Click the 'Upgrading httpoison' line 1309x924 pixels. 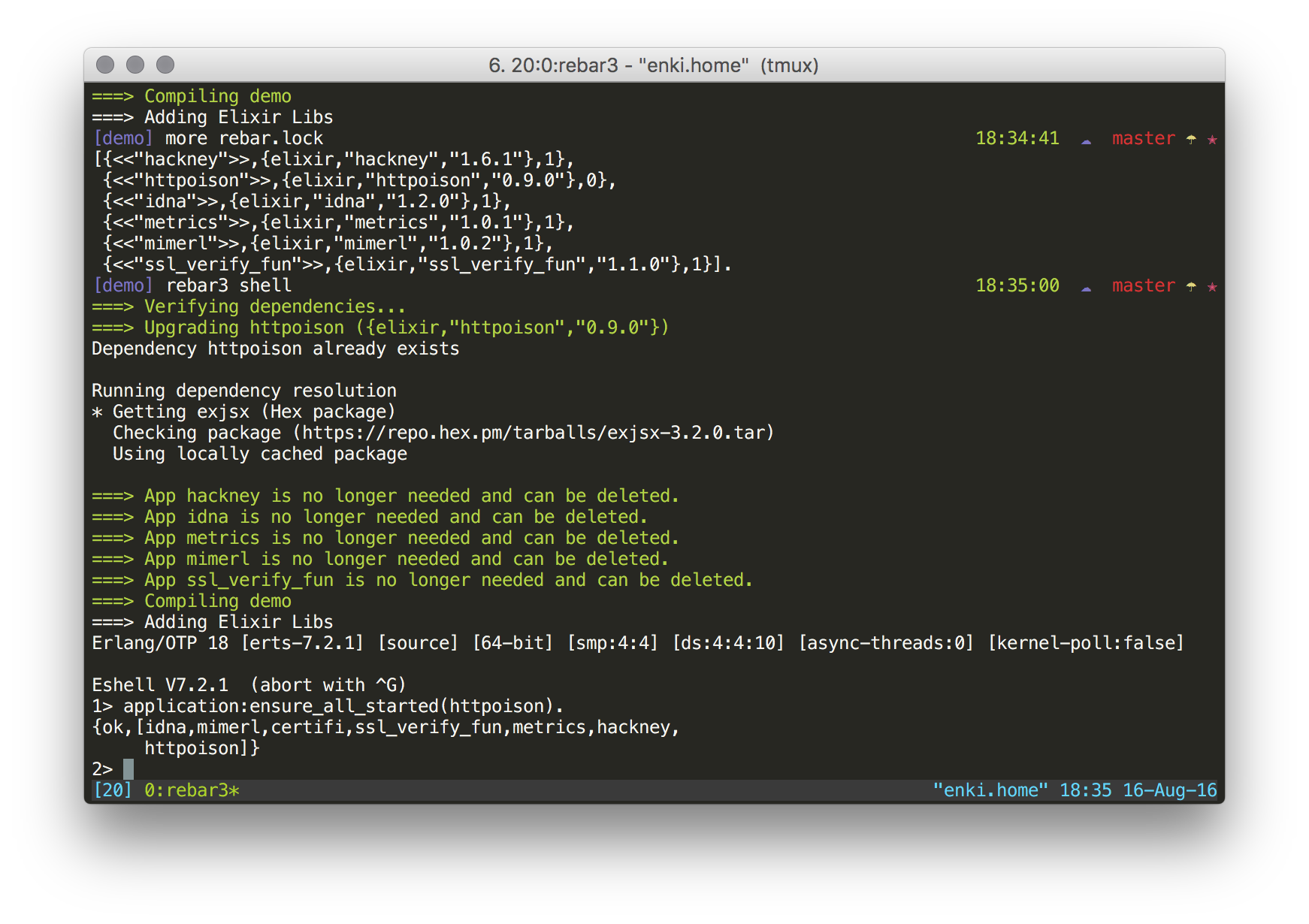[x=381, y=328]
